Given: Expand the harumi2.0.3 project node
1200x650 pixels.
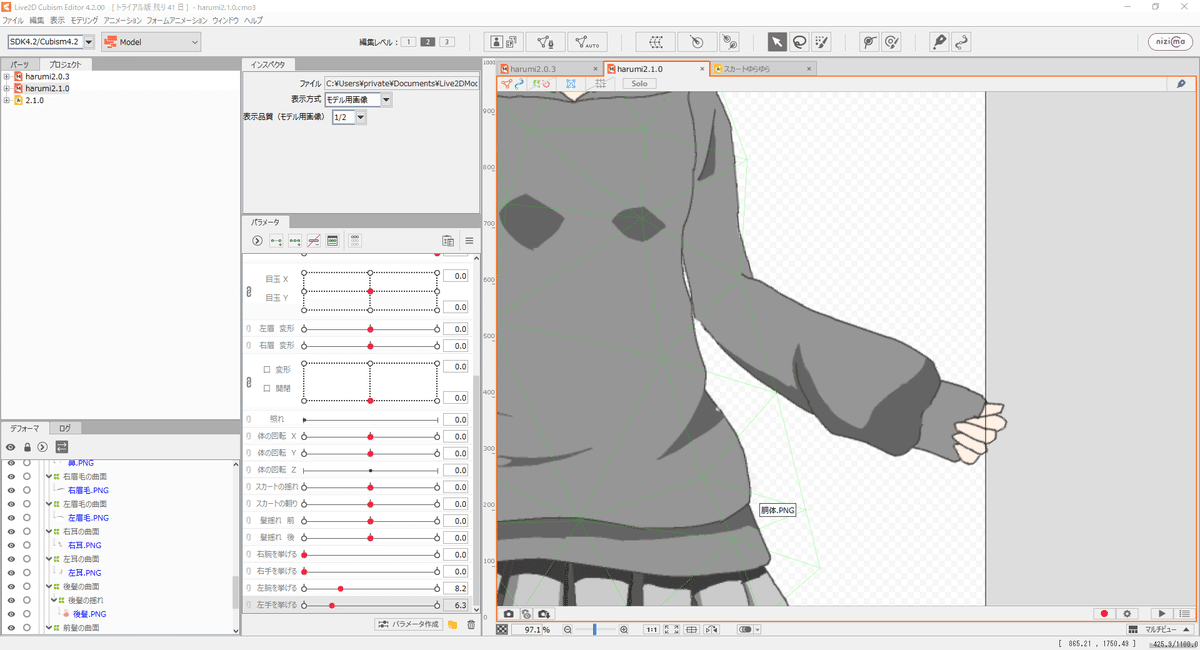Looking at the screenshot, I should click(7, 76).
